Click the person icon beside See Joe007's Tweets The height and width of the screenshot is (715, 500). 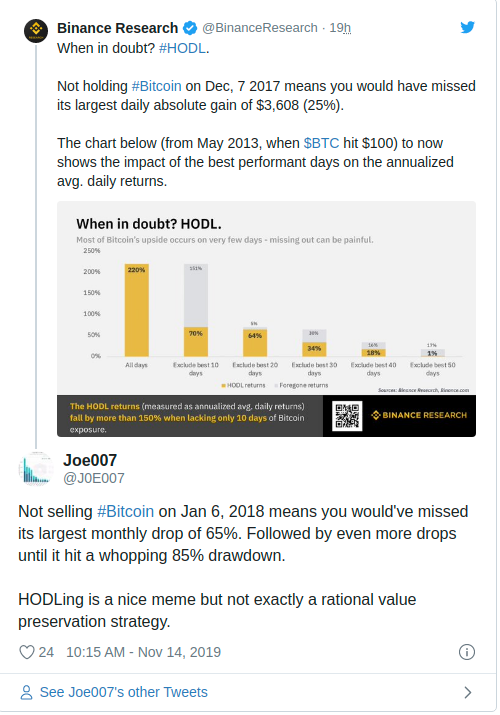tap(26, 692)
